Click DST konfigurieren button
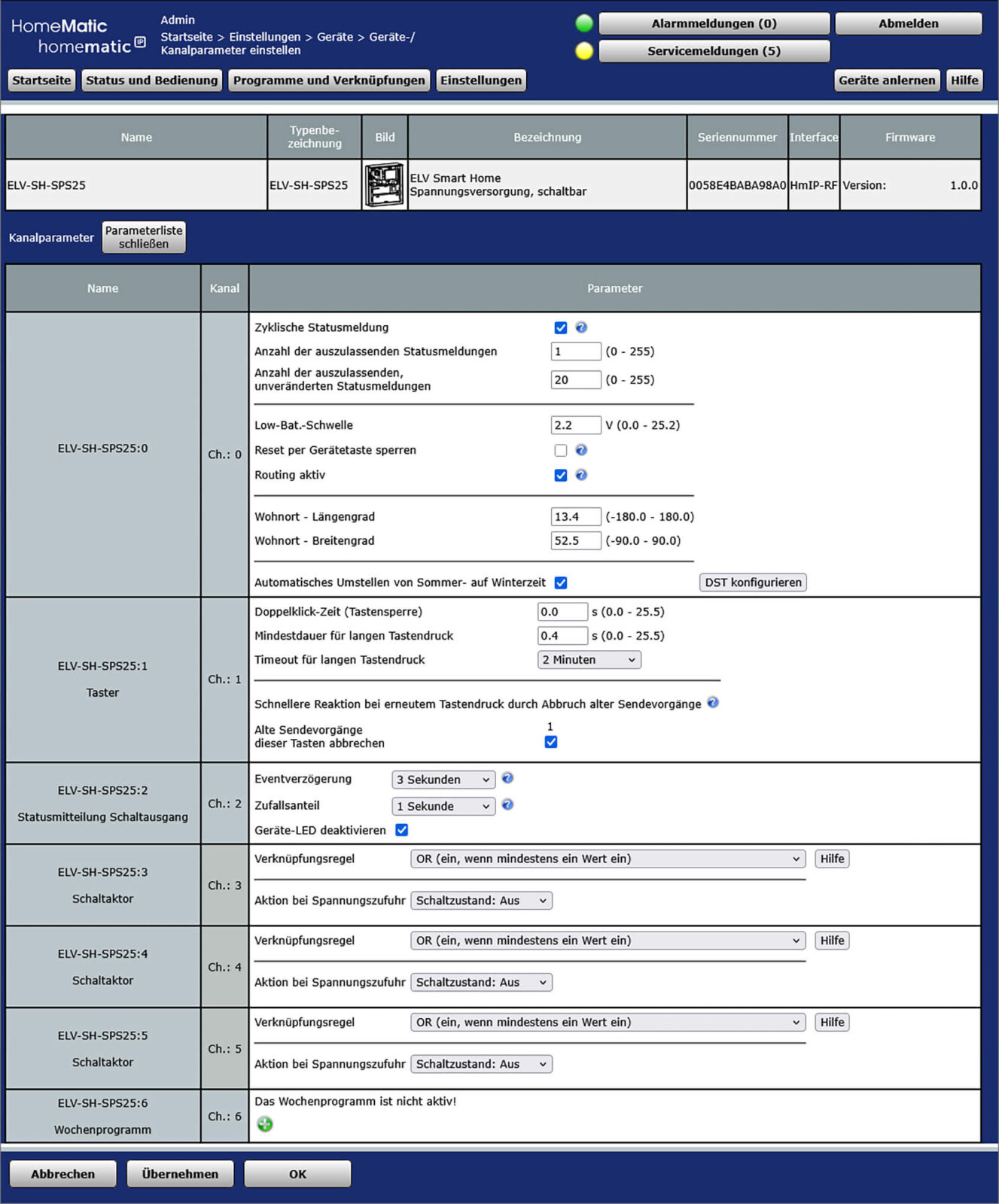The image size is (999, 1204). (752, 582)
